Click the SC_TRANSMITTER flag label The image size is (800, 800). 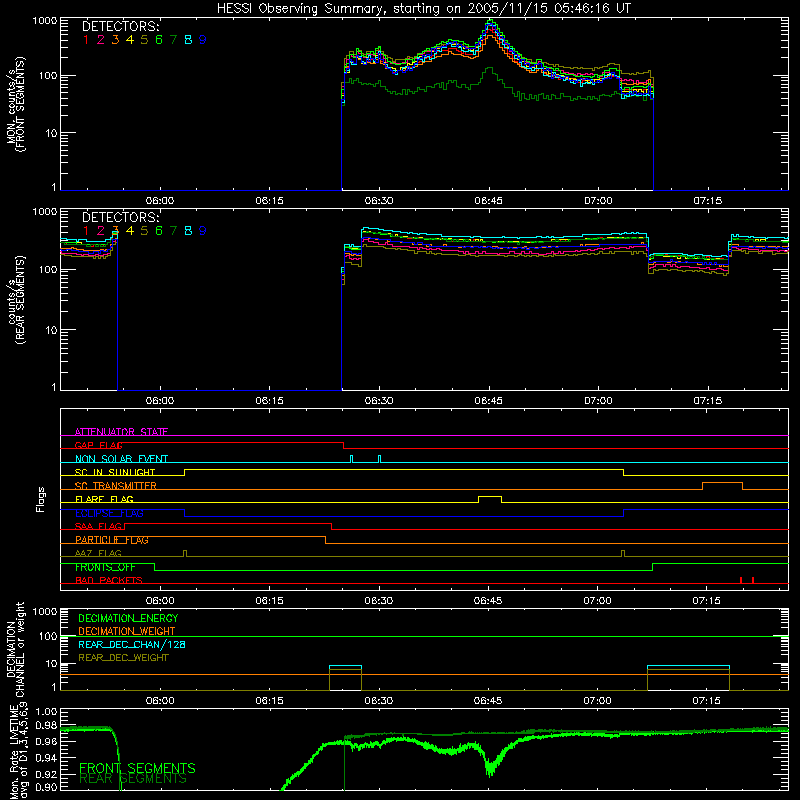(116, 486)
